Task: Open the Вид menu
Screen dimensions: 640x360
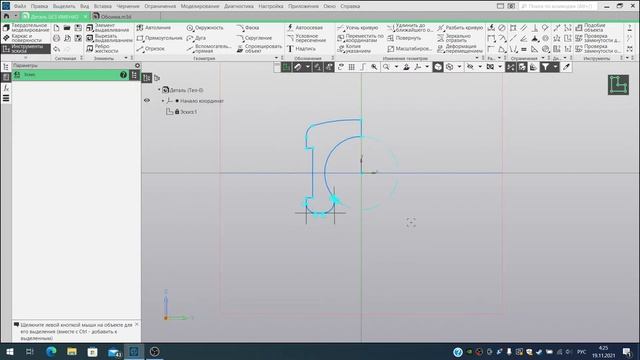Action: [x=84, y=6]
